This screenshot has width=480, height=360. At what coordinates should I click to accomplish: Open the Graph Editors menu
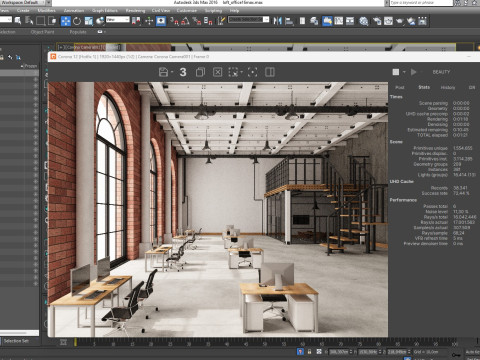coord(105,11)
